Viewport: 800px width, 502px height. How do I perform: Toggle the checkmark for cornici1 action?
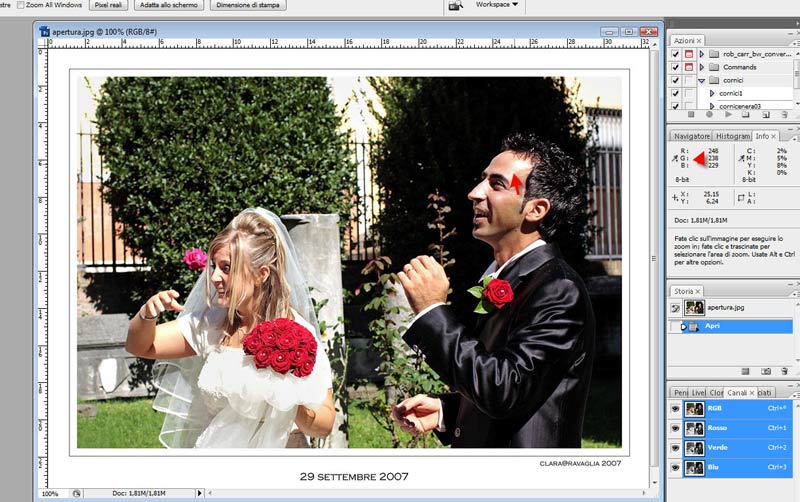coord(676,93)
